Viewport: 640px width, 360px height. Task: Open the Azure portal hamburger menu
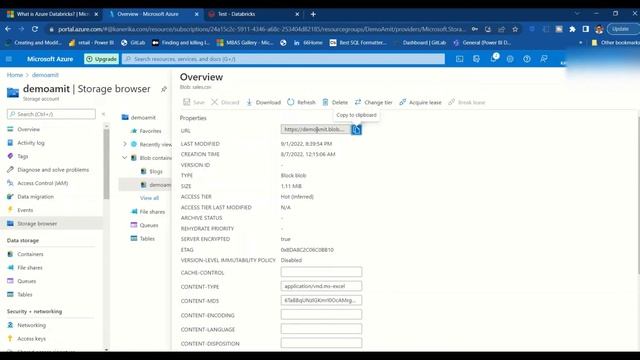coord(9,59)
